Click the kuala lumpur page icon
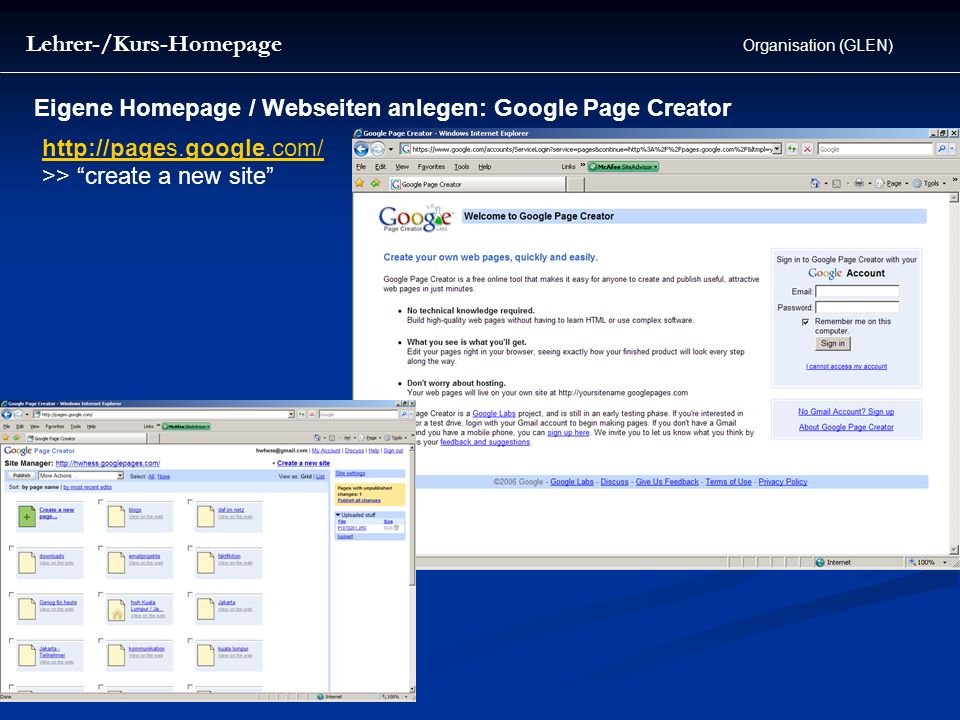This screenshot has height=720, width=960. click(206, 655)
